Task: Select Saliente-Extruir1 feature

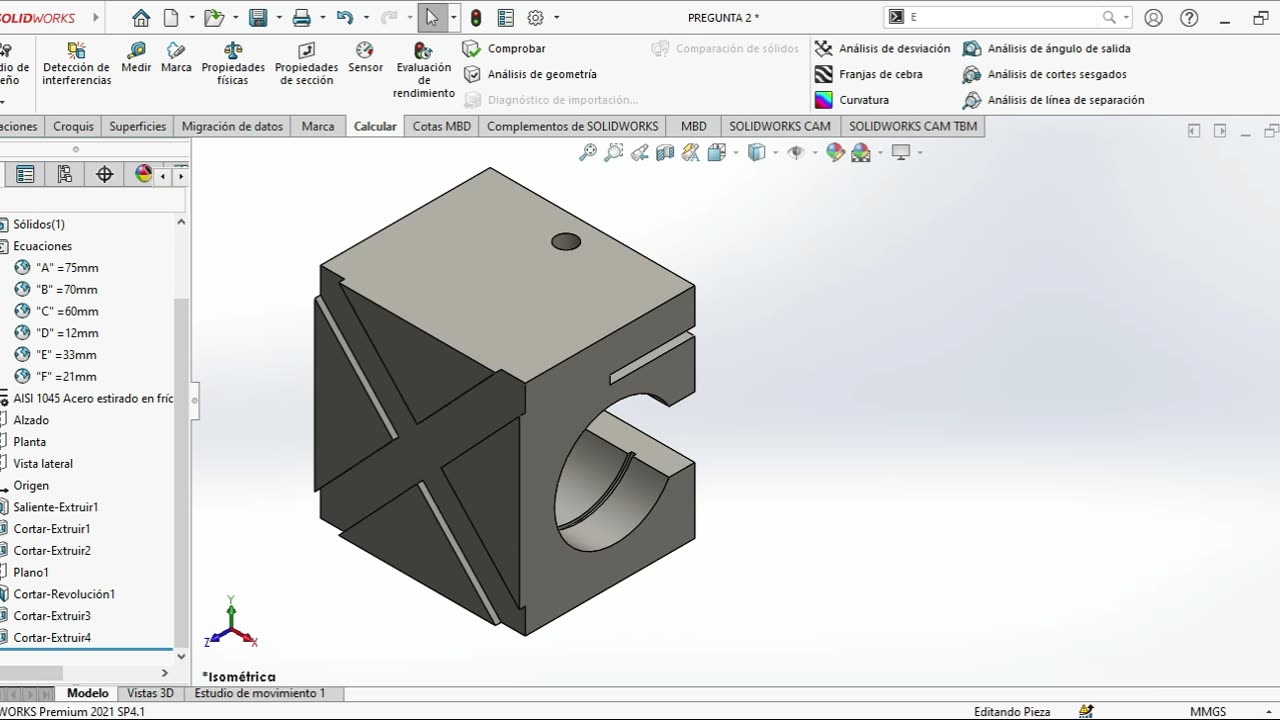Action: click(x=56, y=507)
